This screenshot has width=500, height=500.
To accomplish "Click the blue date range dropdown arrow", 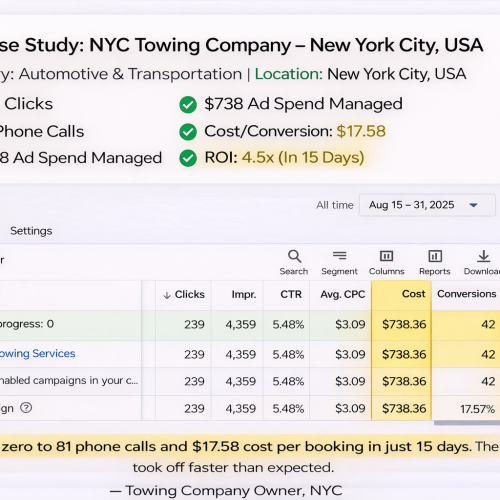I will tap(473, 205).
